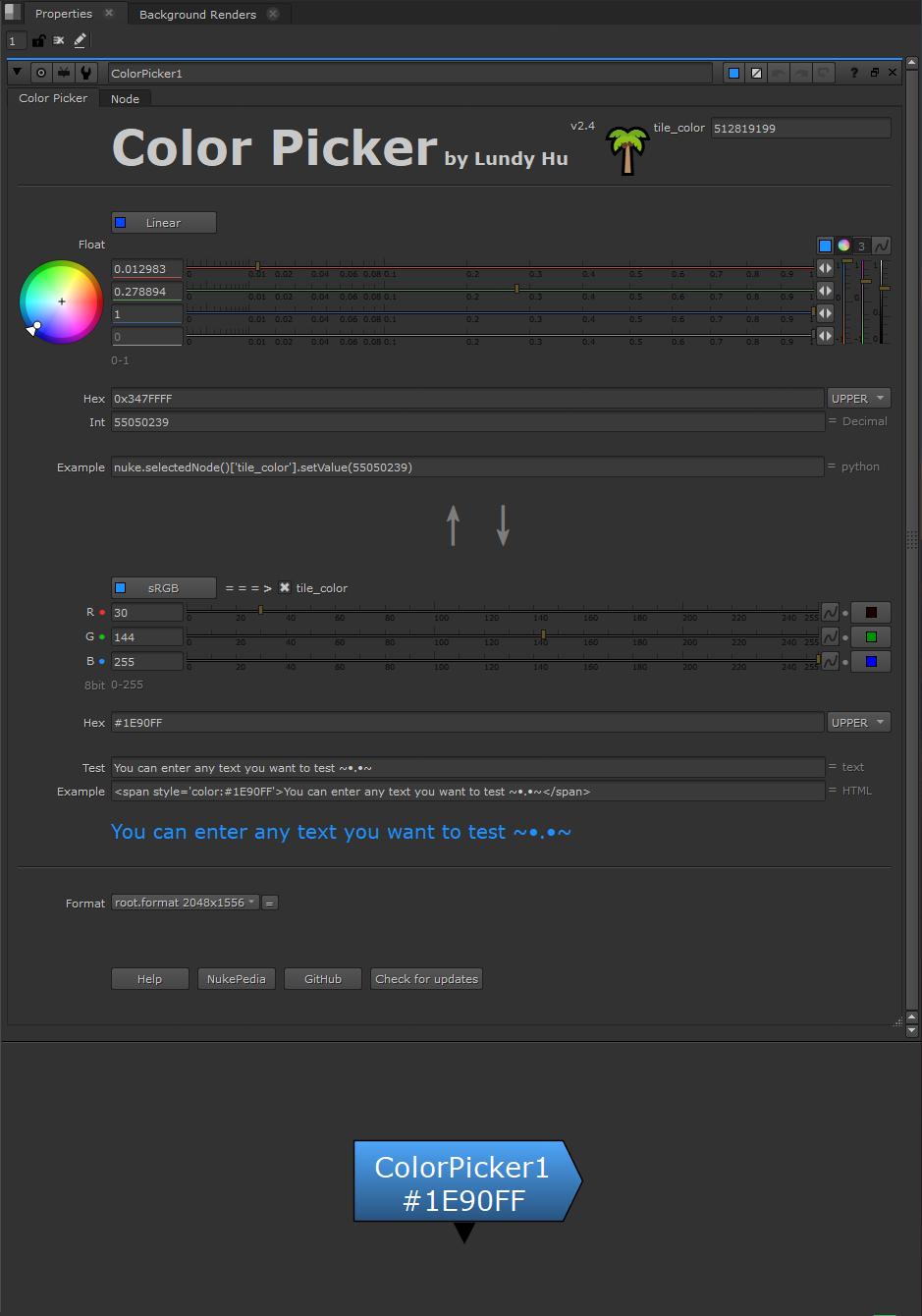Click the R 8bit slider
Viewport: 922px width, 1316px height.
(503, 612)
